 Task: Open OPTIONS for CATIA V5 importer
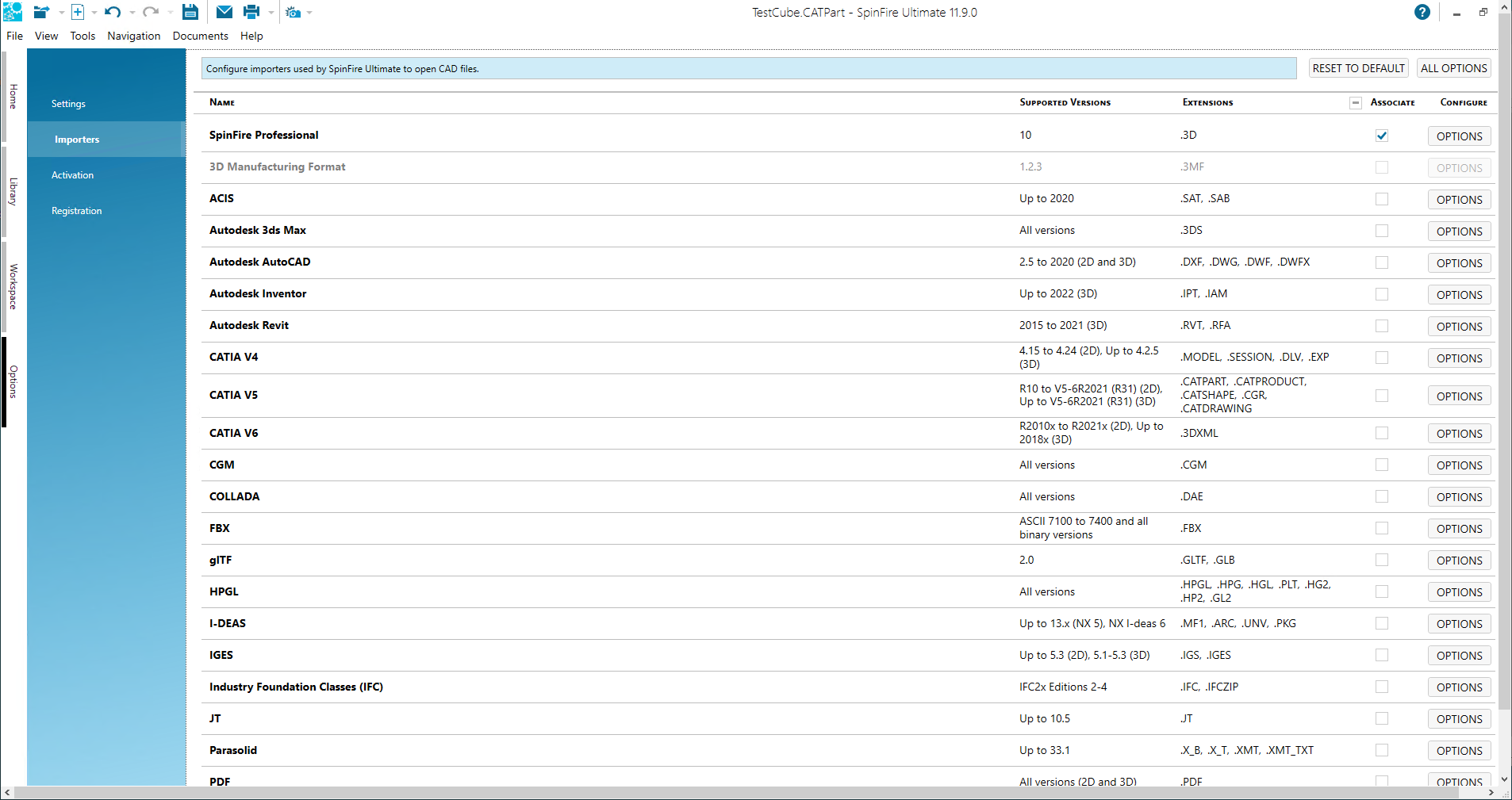(1459, 396)
